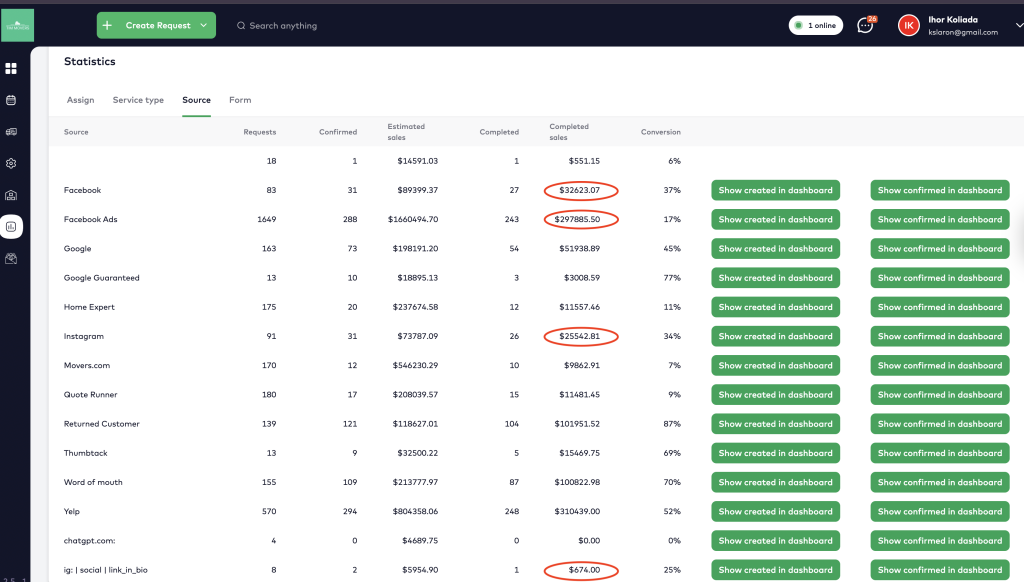This screenshot has height=582, width=1024.
Task: Open the Form tab
Action: 240,100
